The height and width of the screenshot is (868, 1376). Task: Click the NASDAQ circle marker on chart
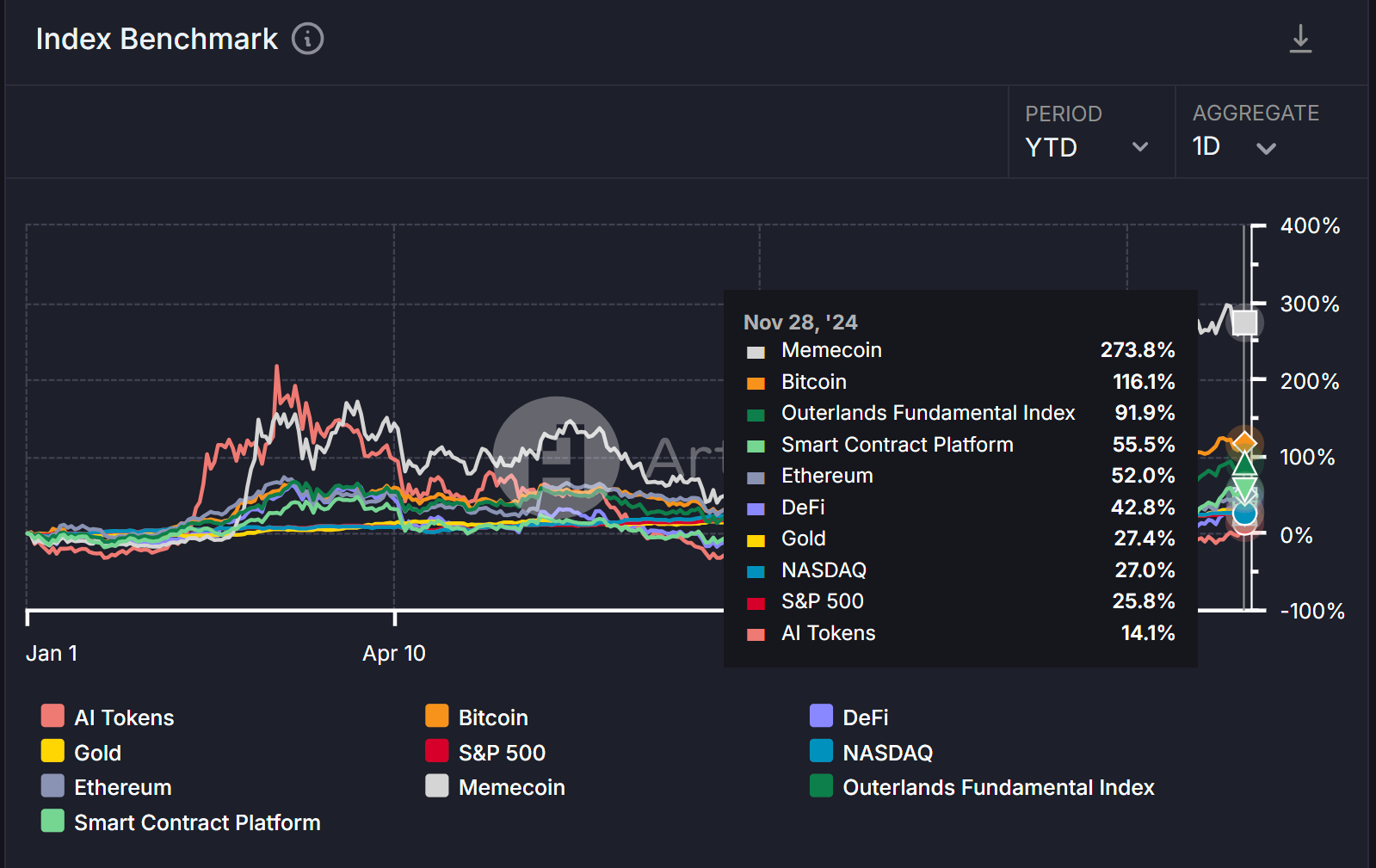pyautogui.click(x=1244, y=514)
